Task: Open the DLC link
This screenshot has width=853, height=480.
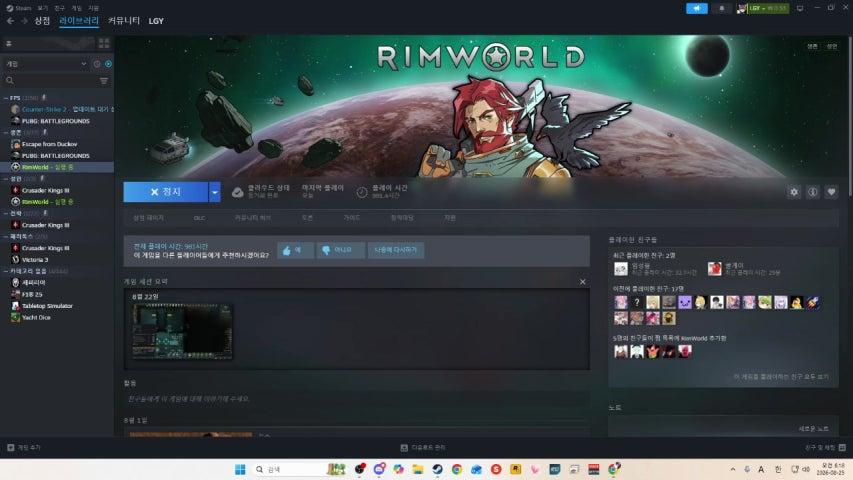Action: click(199, 218)
